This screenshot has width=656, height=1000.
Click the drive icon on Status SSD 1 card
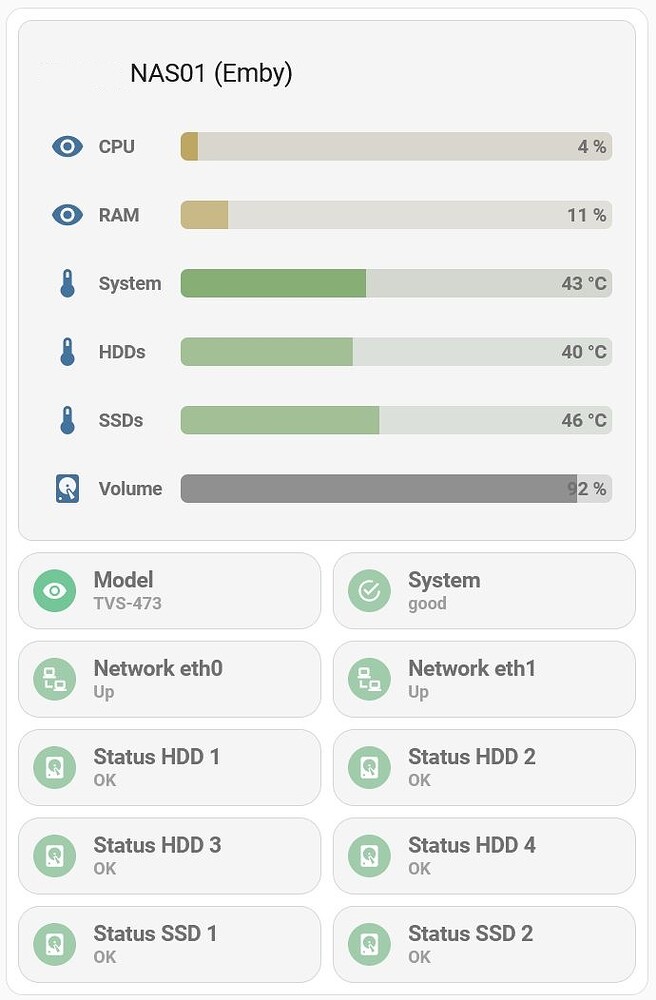pyautogui.click(x=55, y=943)
